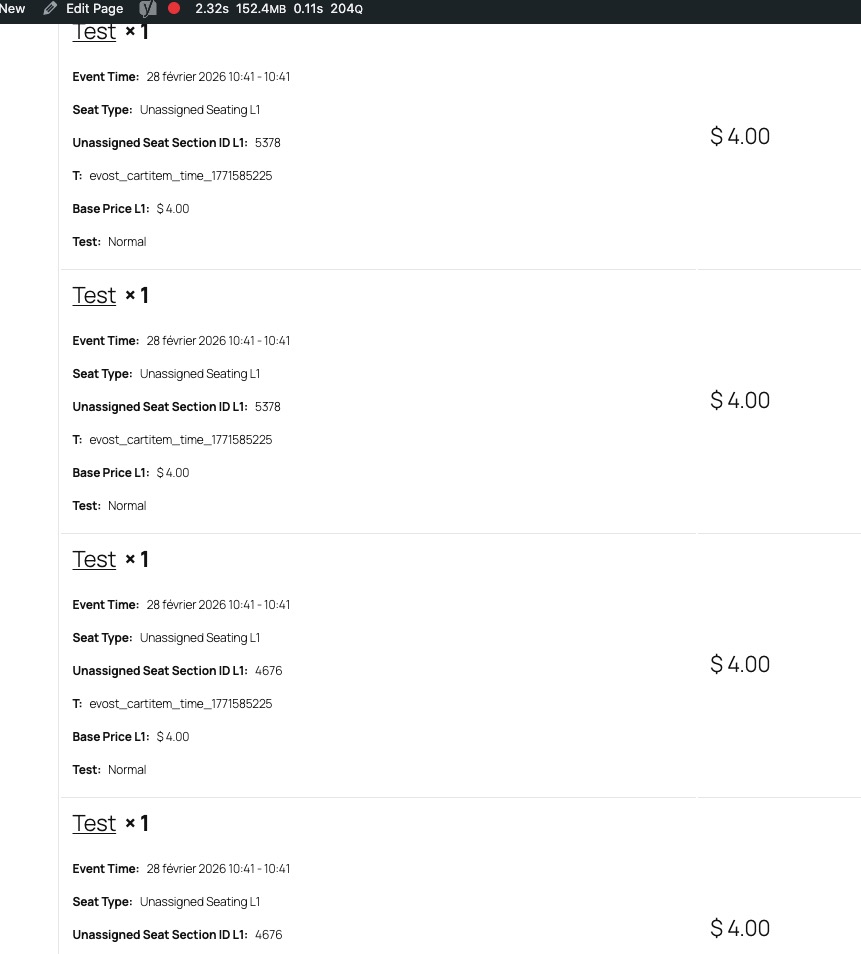Open the Yoast SEO admin bar icon
This screenshot has width=861, height=954.
coord(148,9)
